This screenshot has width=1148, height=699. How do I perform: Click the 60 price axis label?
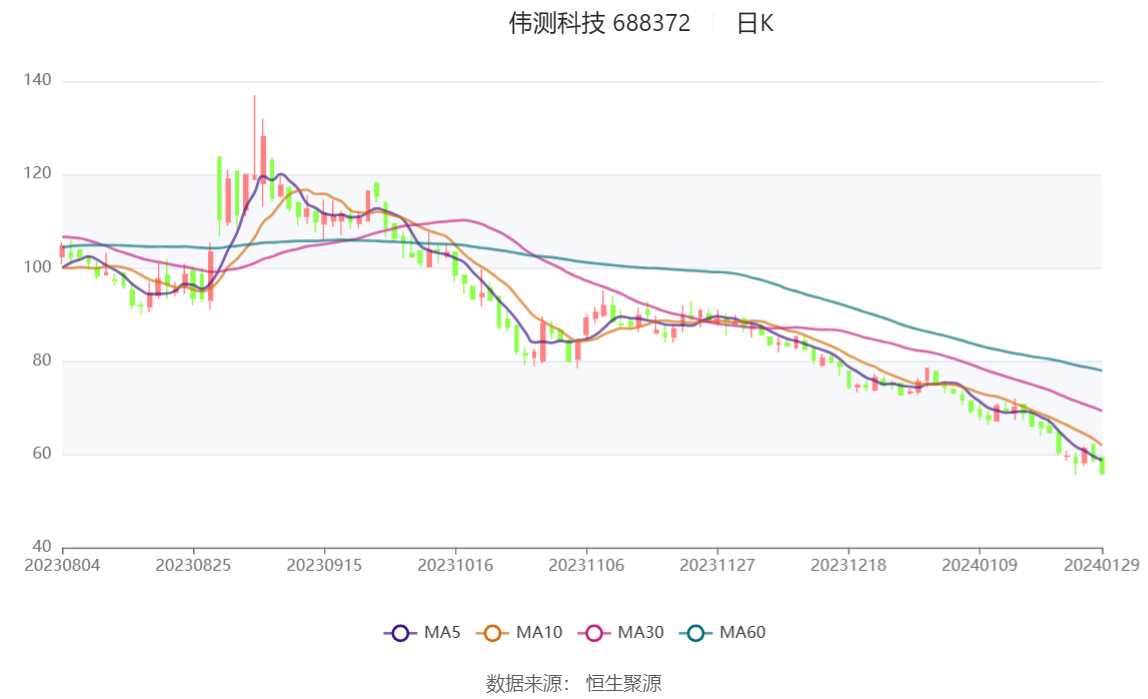pyautogui.click(x=42, y=454)
